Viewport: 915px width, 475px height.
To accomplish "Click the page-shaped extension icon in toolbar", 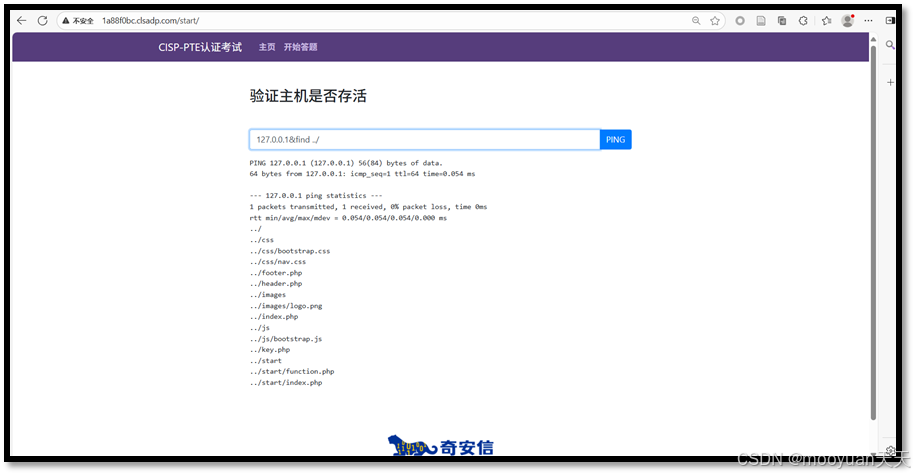I will coord(761,20).
